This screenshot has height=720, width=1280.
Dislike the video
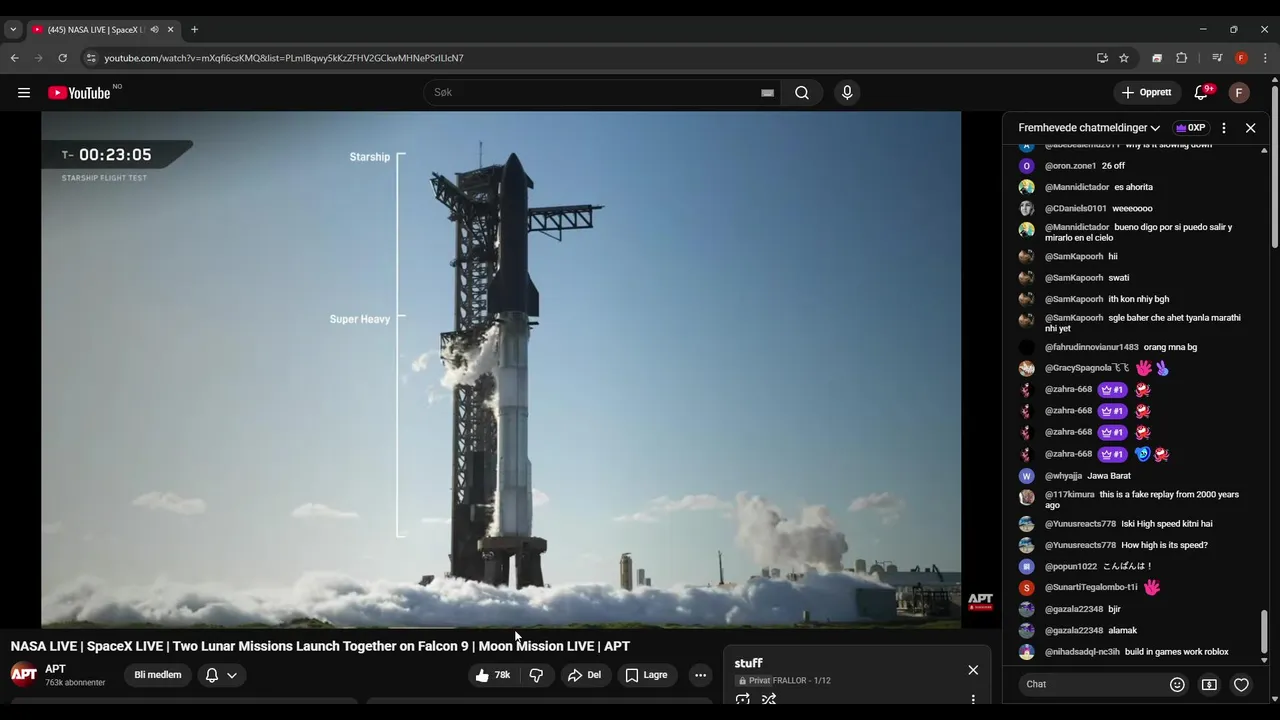pos(536,675)
